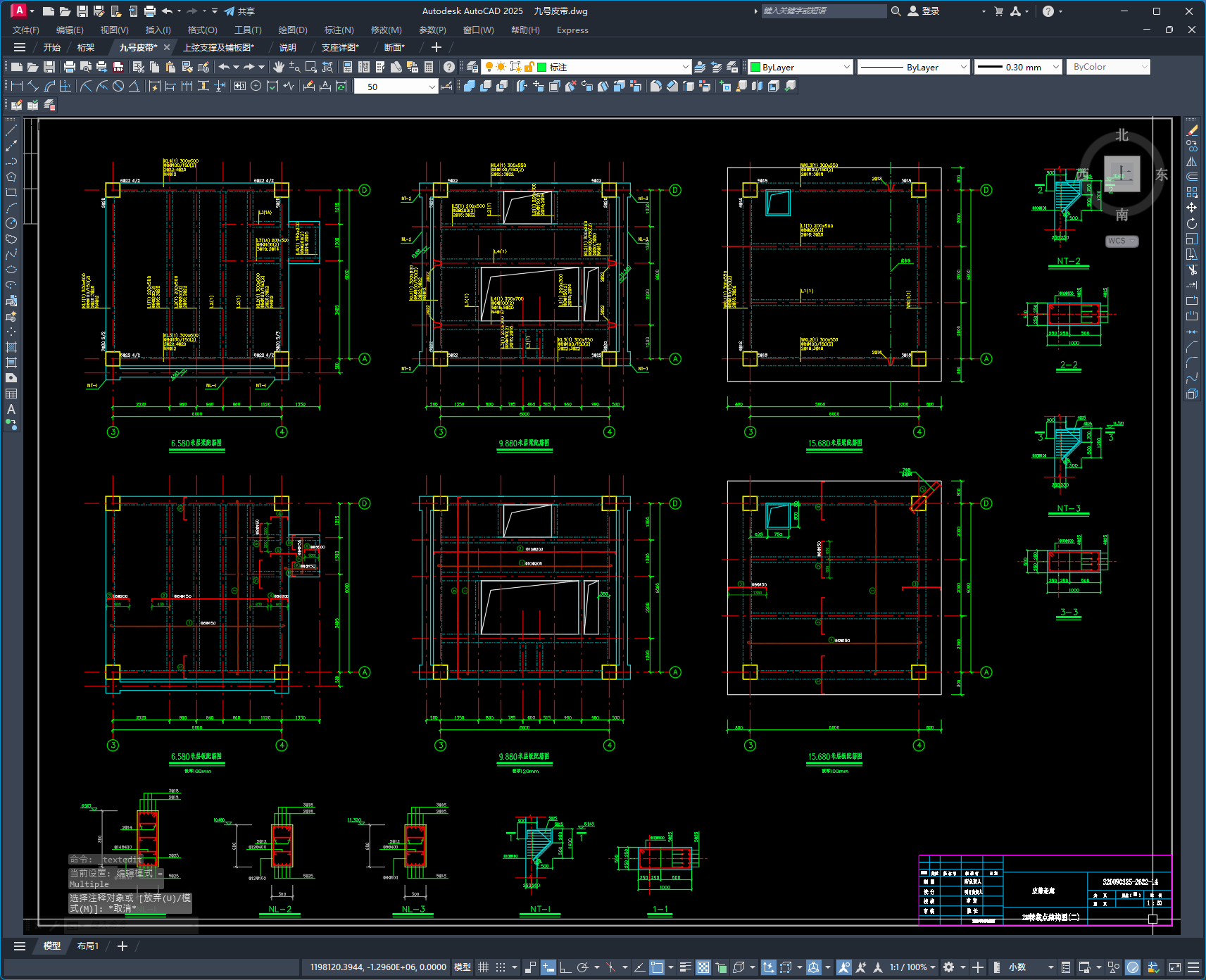Toggle polar tracking in status bar
This screenshot has width=1206, height=980.
point(582,967)
